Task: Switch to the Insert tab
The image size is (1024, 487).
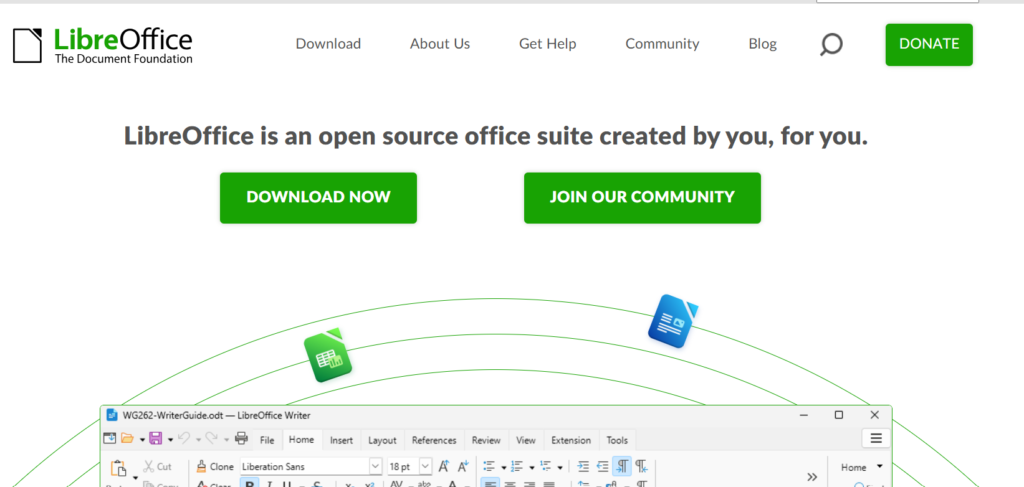Action: pos(341,440)
